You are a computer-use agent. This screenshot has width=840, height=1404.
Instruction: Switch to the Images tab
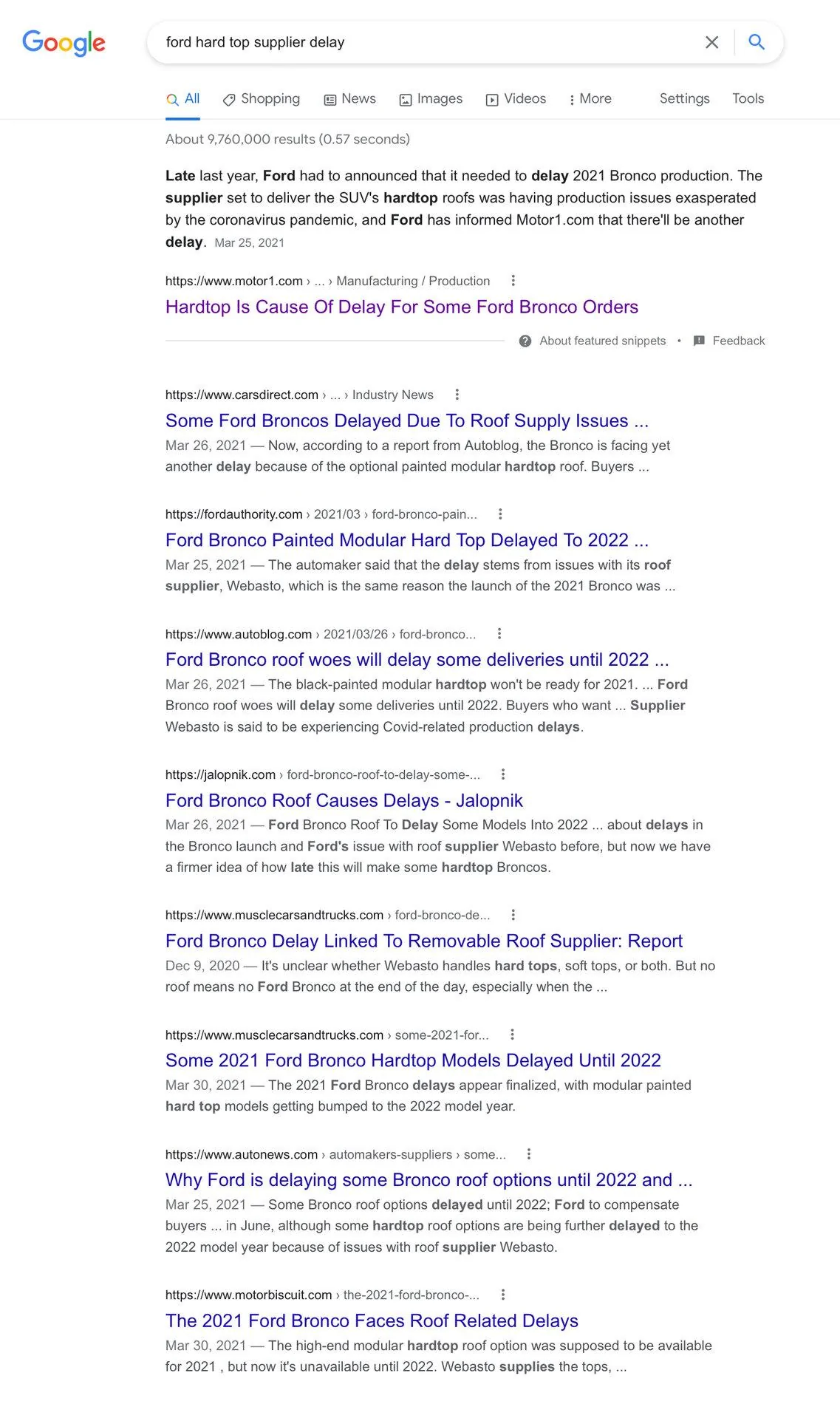[431, 99]
